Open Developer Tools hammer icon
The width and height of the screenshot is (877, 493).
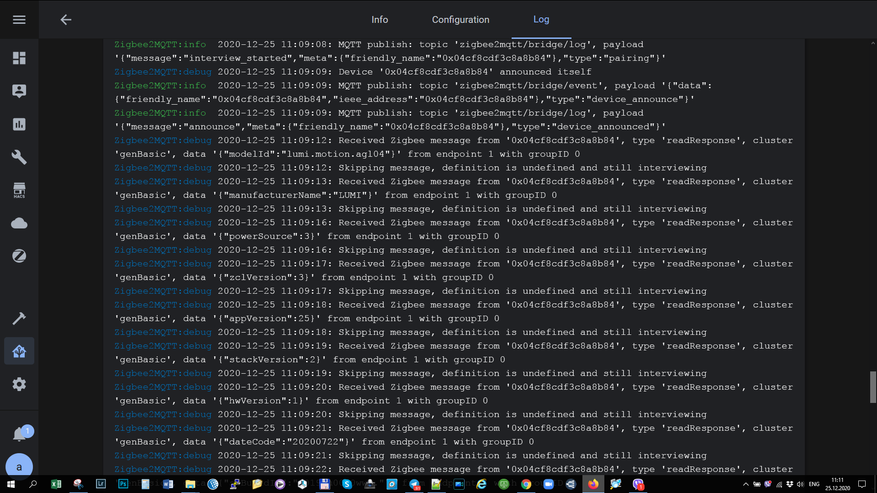[x=19, y=318]
